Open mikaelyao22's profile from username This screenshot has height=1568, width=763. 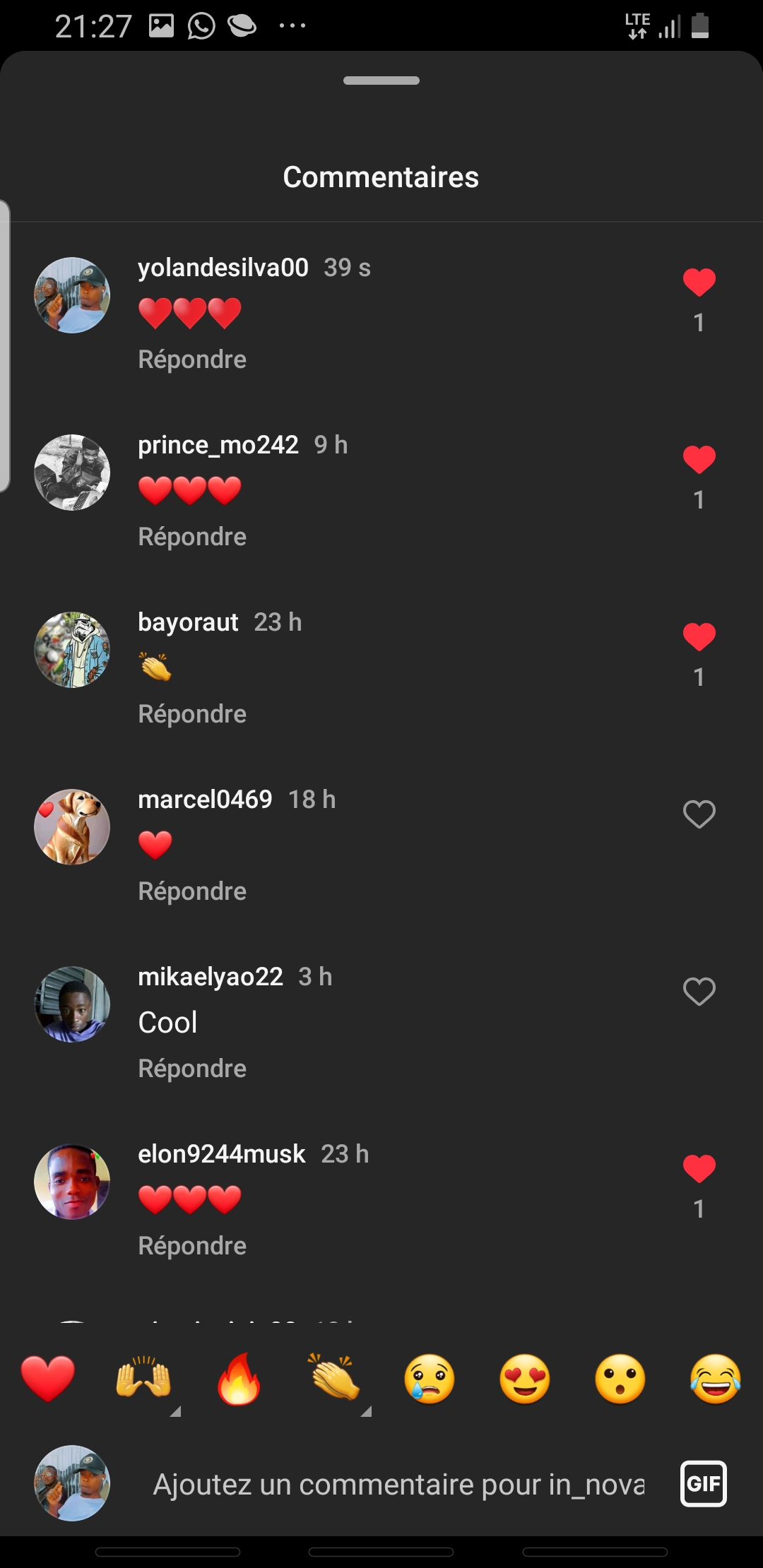211,977
